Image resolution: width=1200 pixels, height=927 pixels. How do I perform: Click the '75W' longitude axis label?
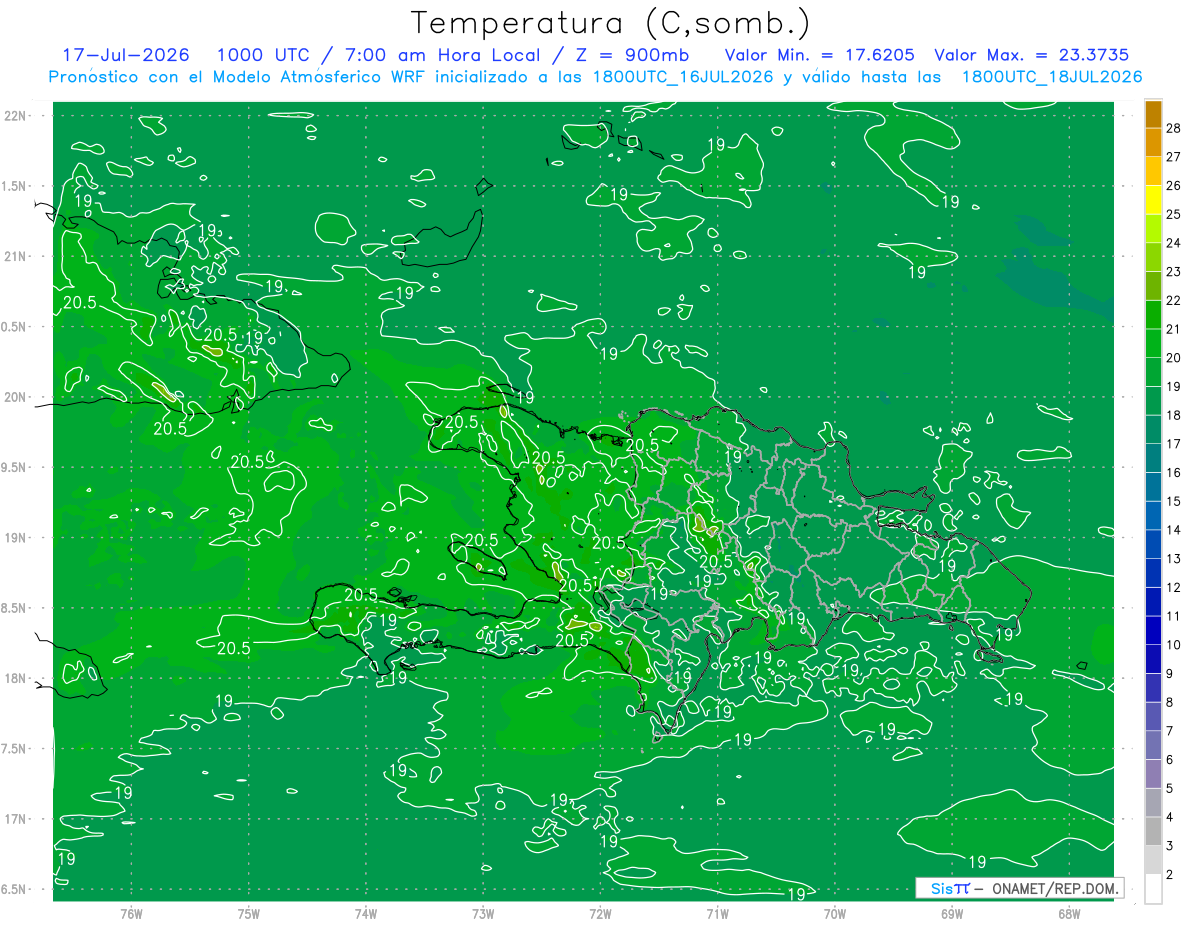click(249, 913)
